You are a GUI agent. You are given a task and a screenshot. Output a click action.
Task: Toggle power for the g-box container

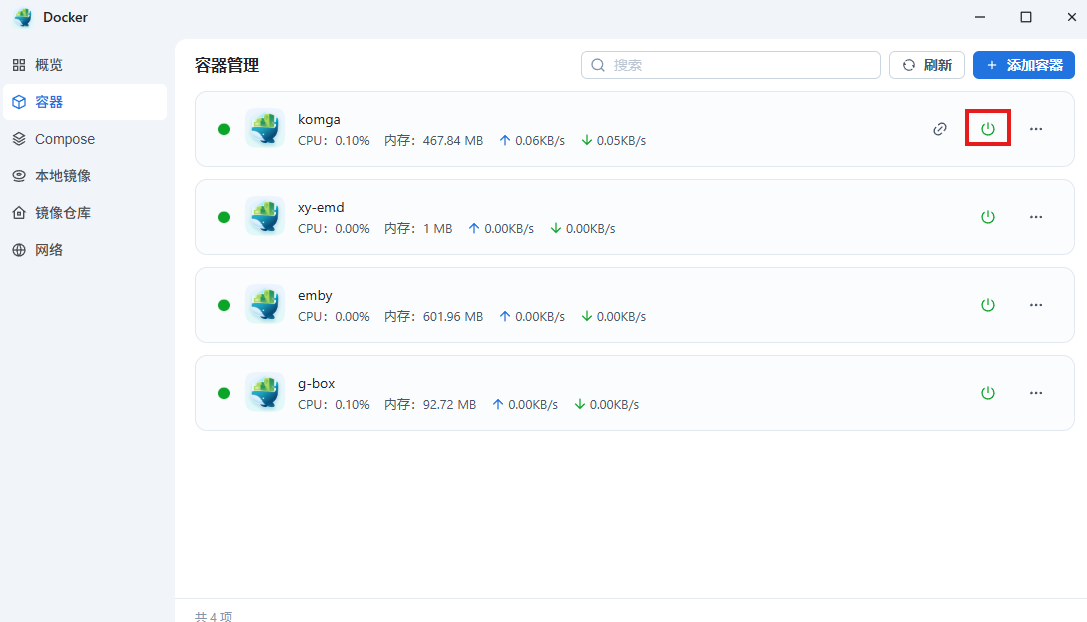987,392
